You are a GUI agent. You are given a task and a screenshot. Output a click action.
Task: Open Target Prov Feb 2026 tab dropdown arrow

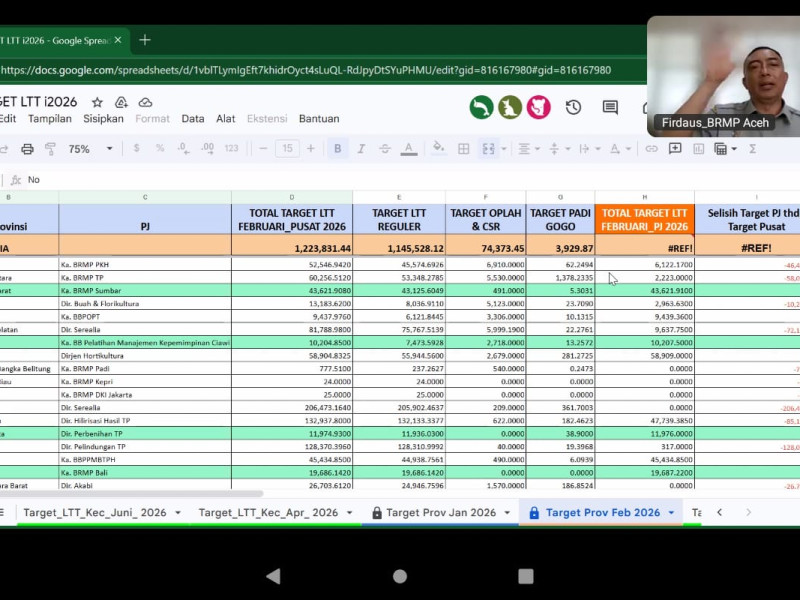click(x=671, y=513)
